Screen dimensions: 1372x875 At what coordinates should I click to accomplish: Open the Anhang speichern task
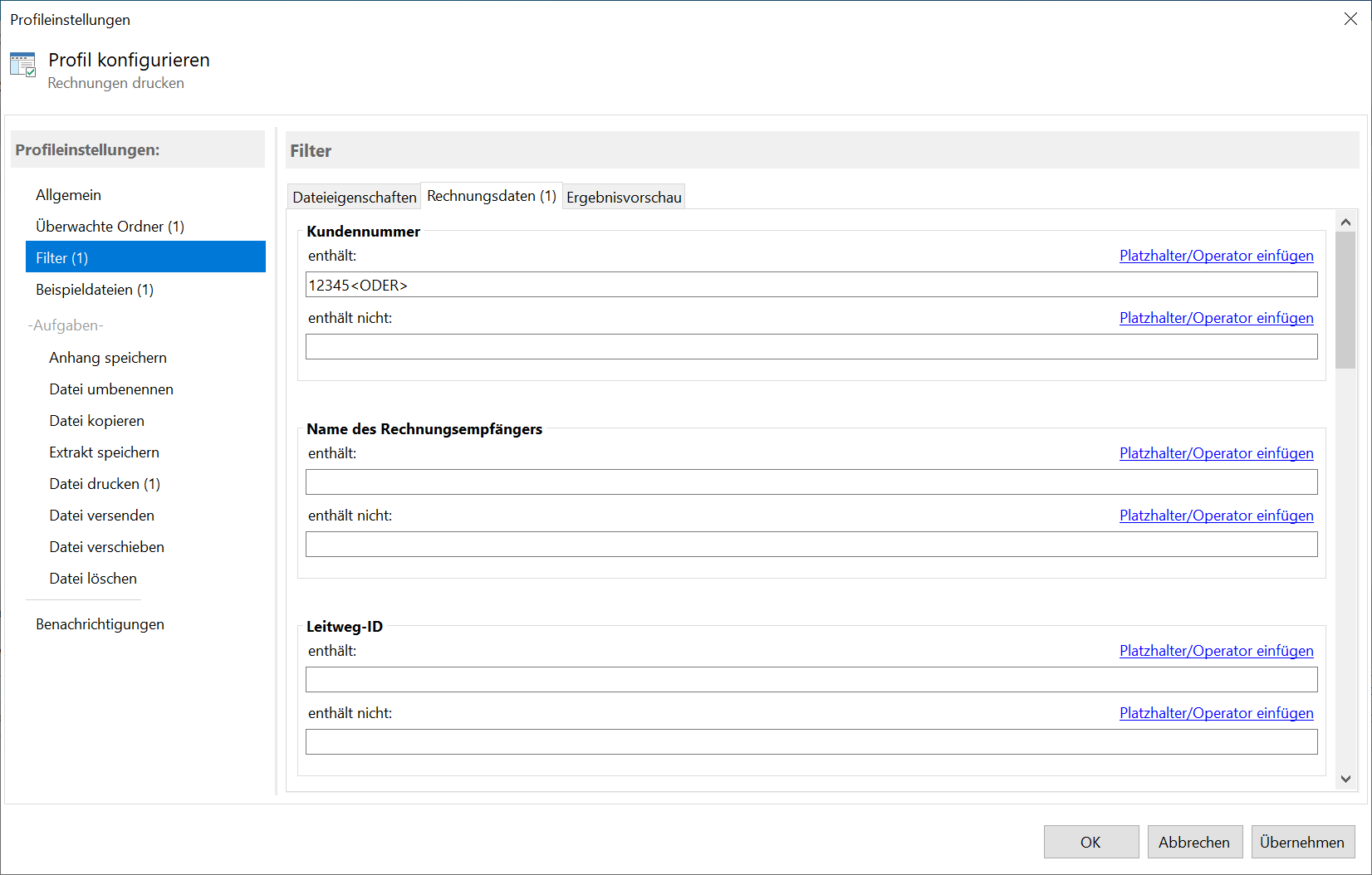pyautogui.click(x=108, y=358)
